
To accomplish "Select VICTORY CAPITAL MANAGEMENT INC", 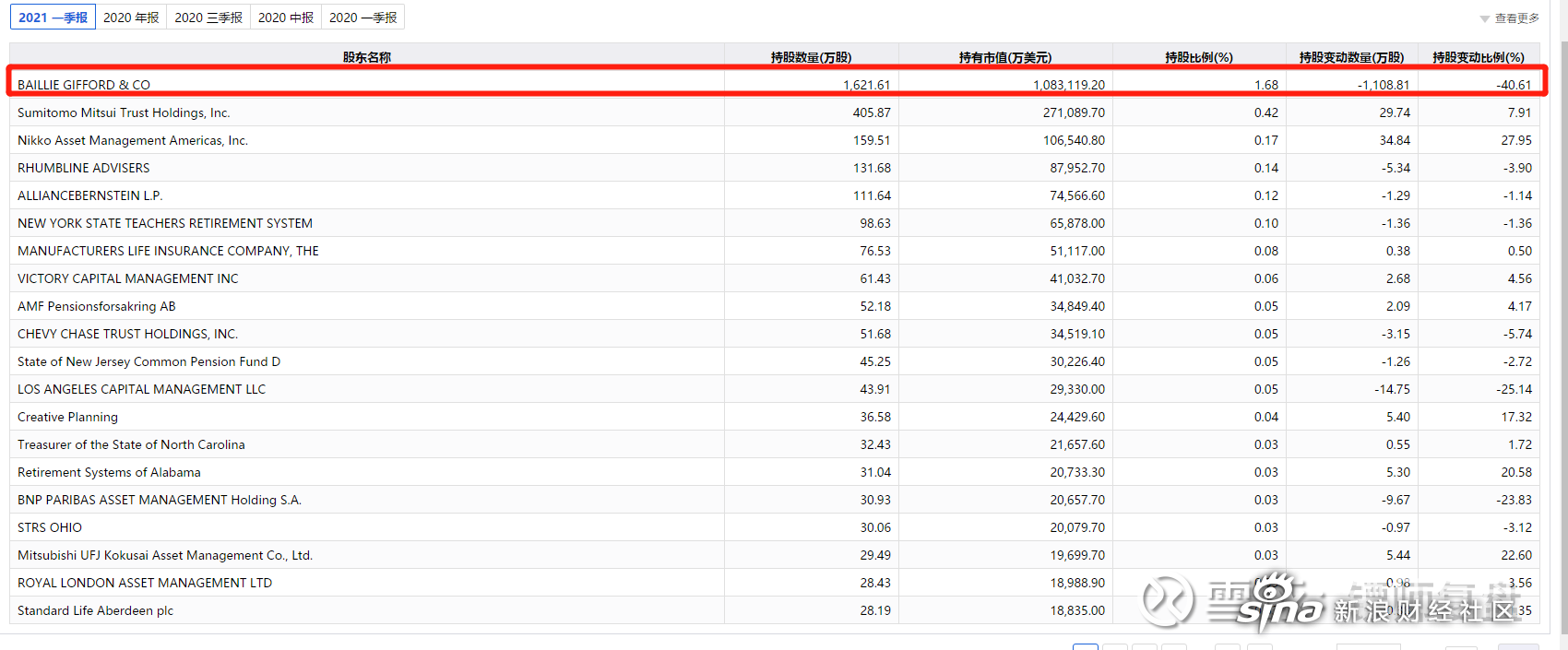I will (128, 278).
